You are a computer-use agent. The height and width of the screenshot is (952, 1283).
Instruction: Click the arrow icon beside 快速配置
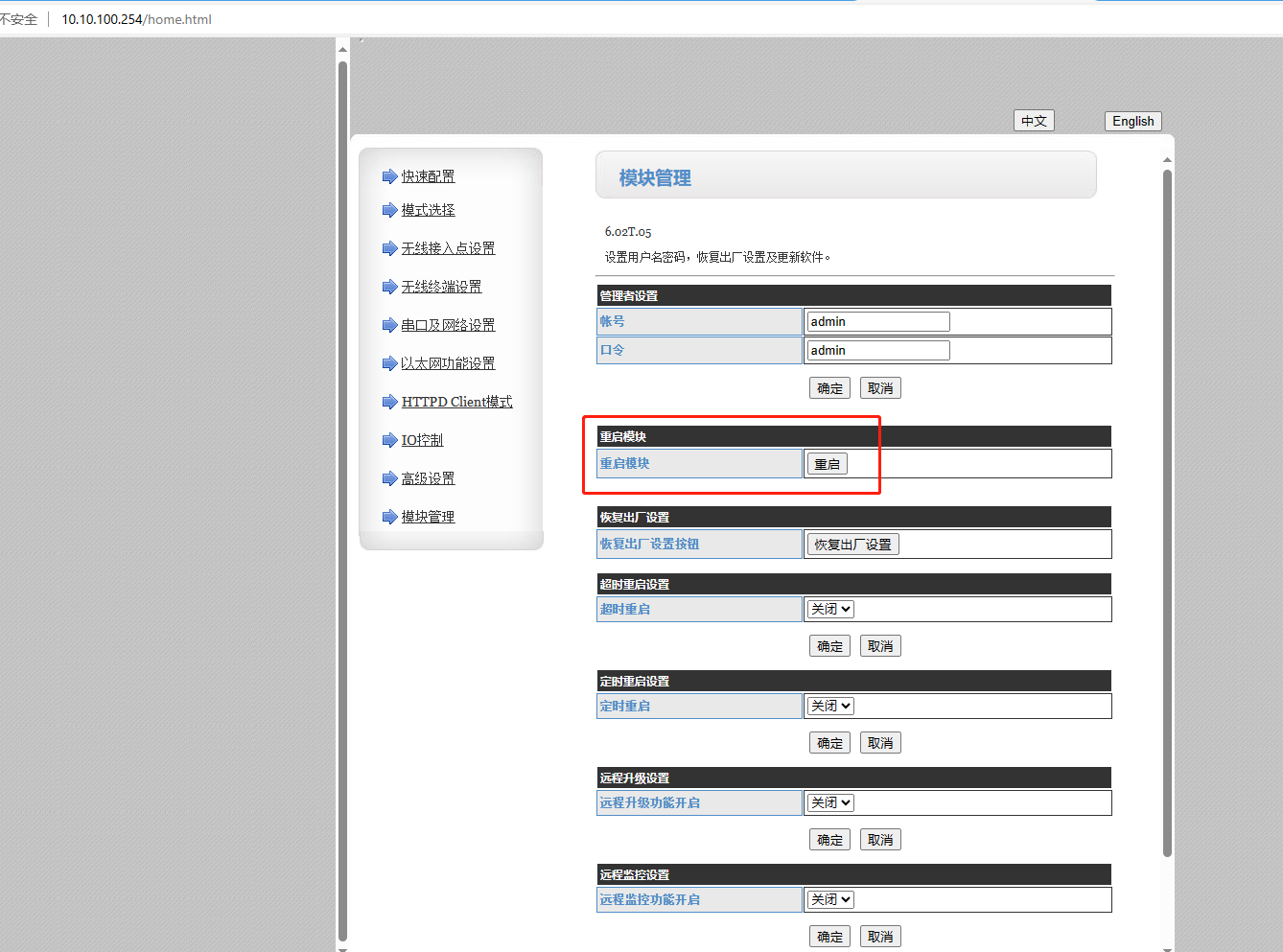tap(389, 176)
